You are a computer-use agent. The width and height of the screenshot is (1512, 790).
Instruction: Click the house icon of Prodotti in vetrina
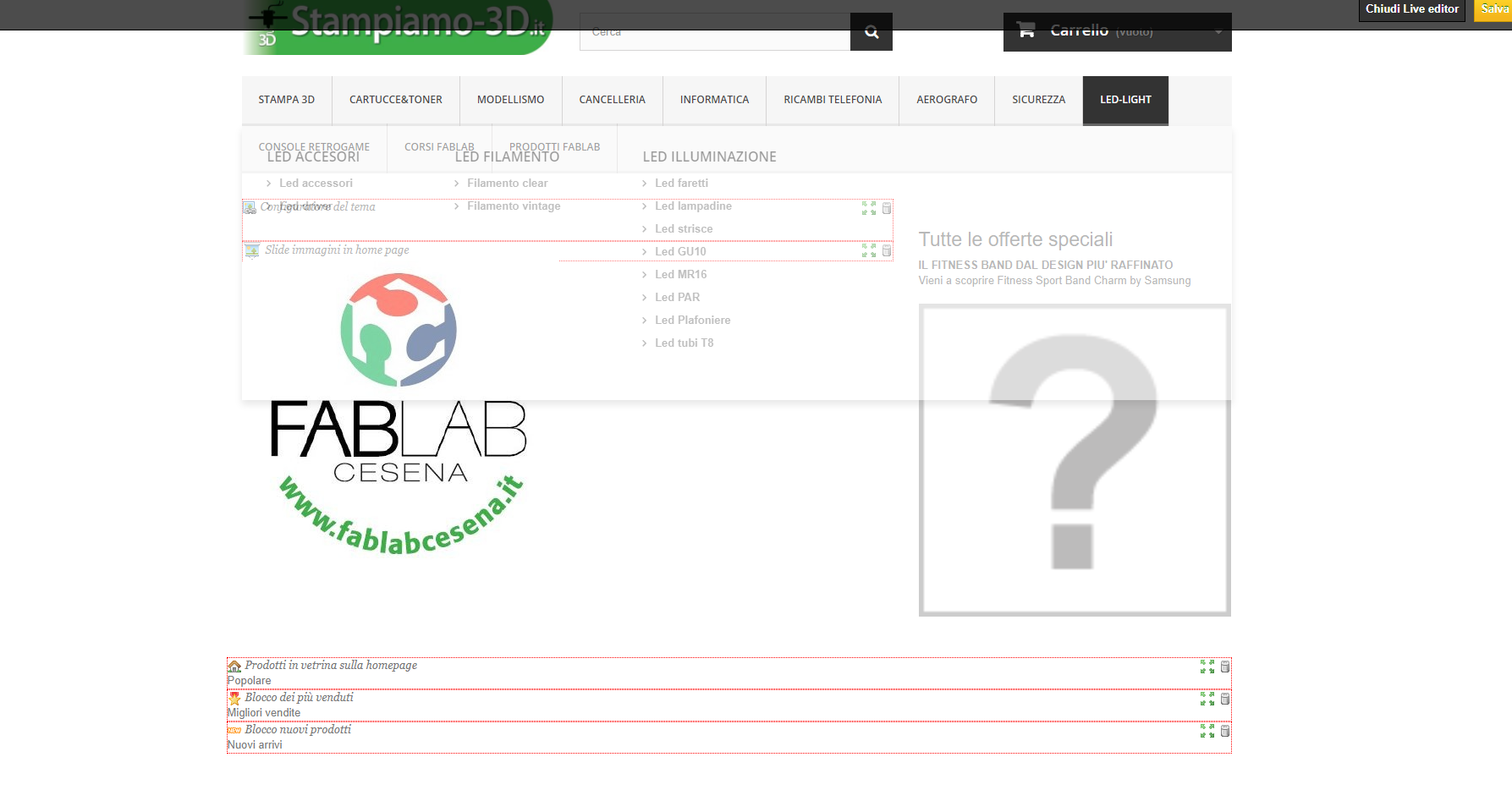234,667
